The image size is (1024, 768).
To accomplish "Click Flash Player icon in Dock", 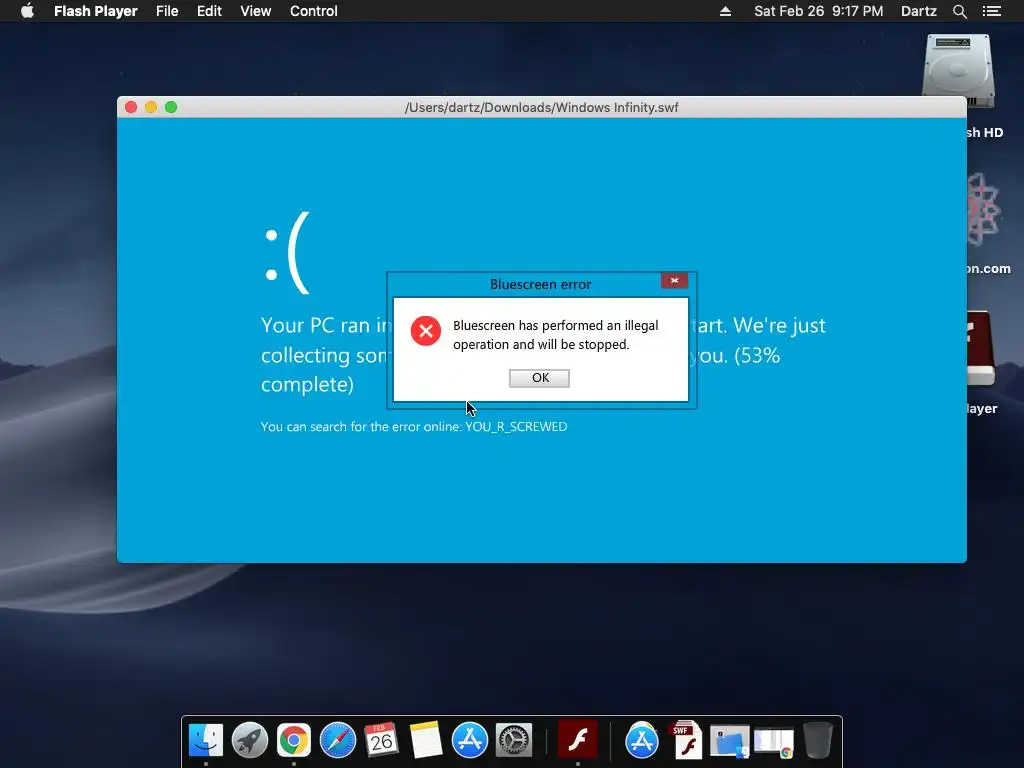I will point(577,740).
